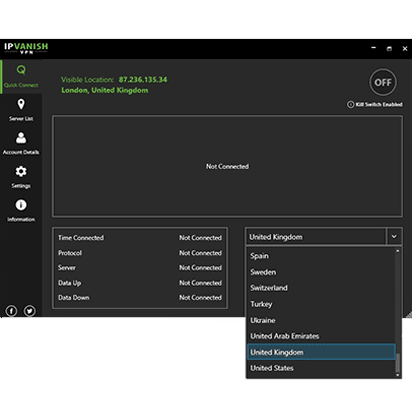This screenshot has width=412, height=416.
Task: Open the Information icon in the sidebar
Action: pos(21,205)
